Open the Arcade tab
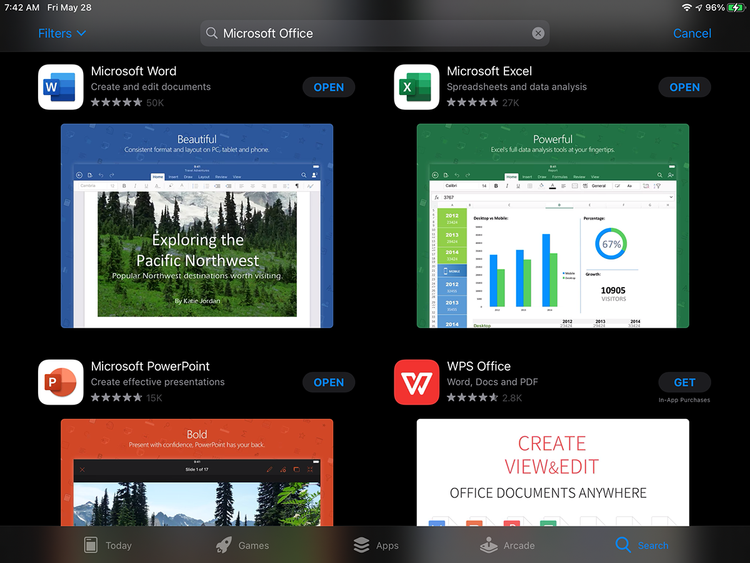 (x=507, y=545)
